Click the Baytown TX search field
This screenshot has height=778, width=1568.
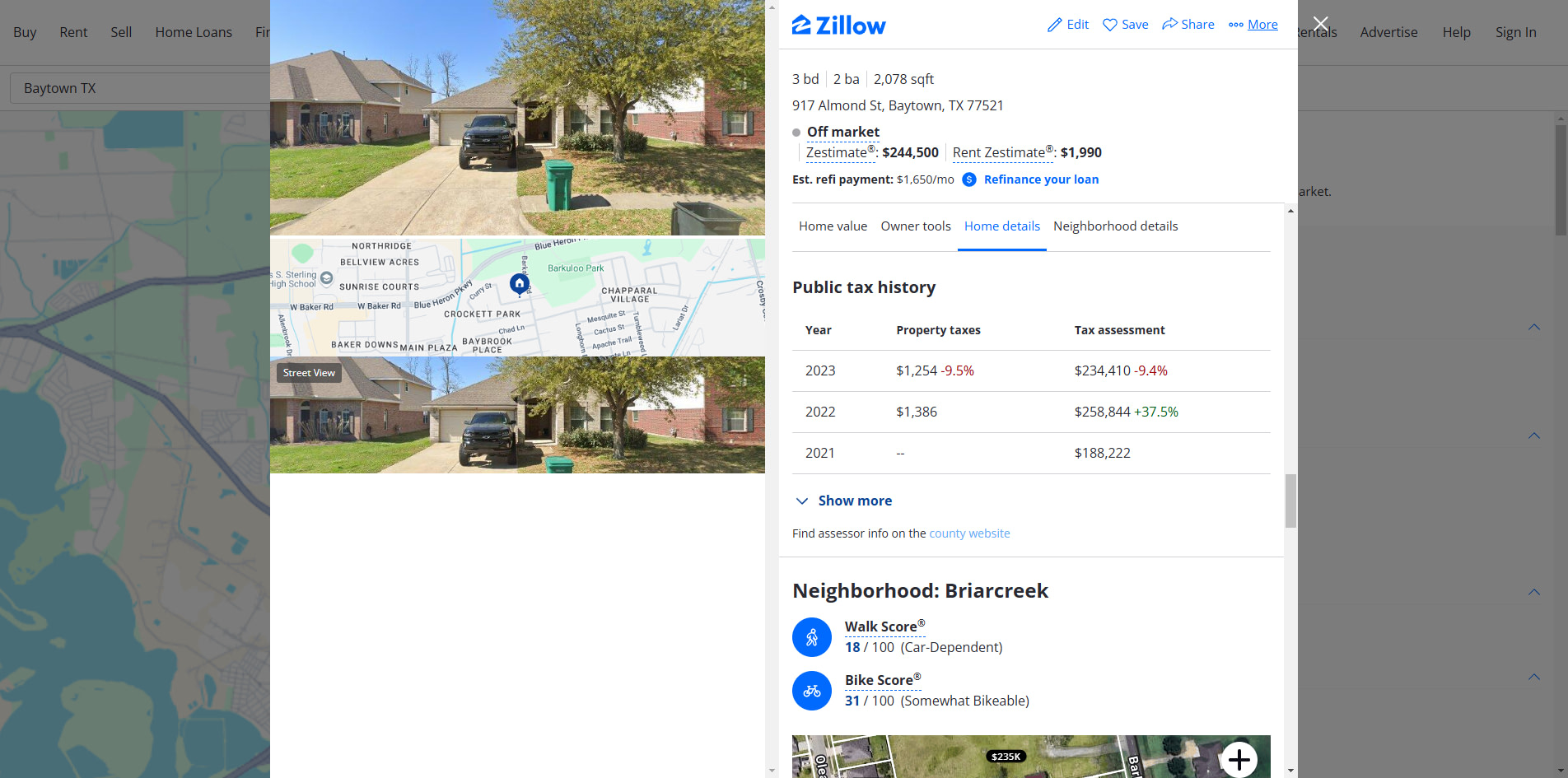[140, 88]
